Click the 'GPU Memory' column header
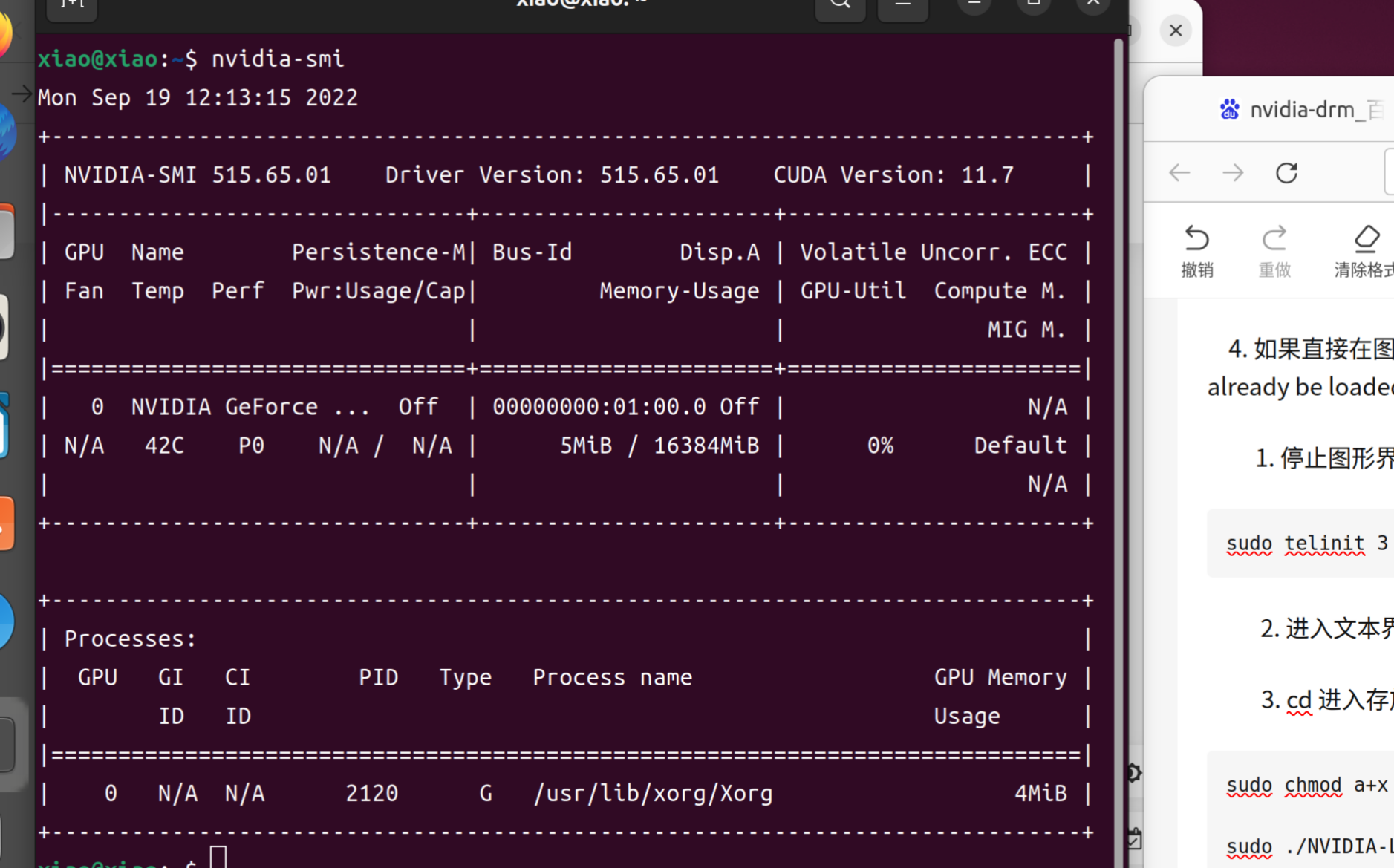Screen dimensions: 1394x868 click(x=1000, y=676)
